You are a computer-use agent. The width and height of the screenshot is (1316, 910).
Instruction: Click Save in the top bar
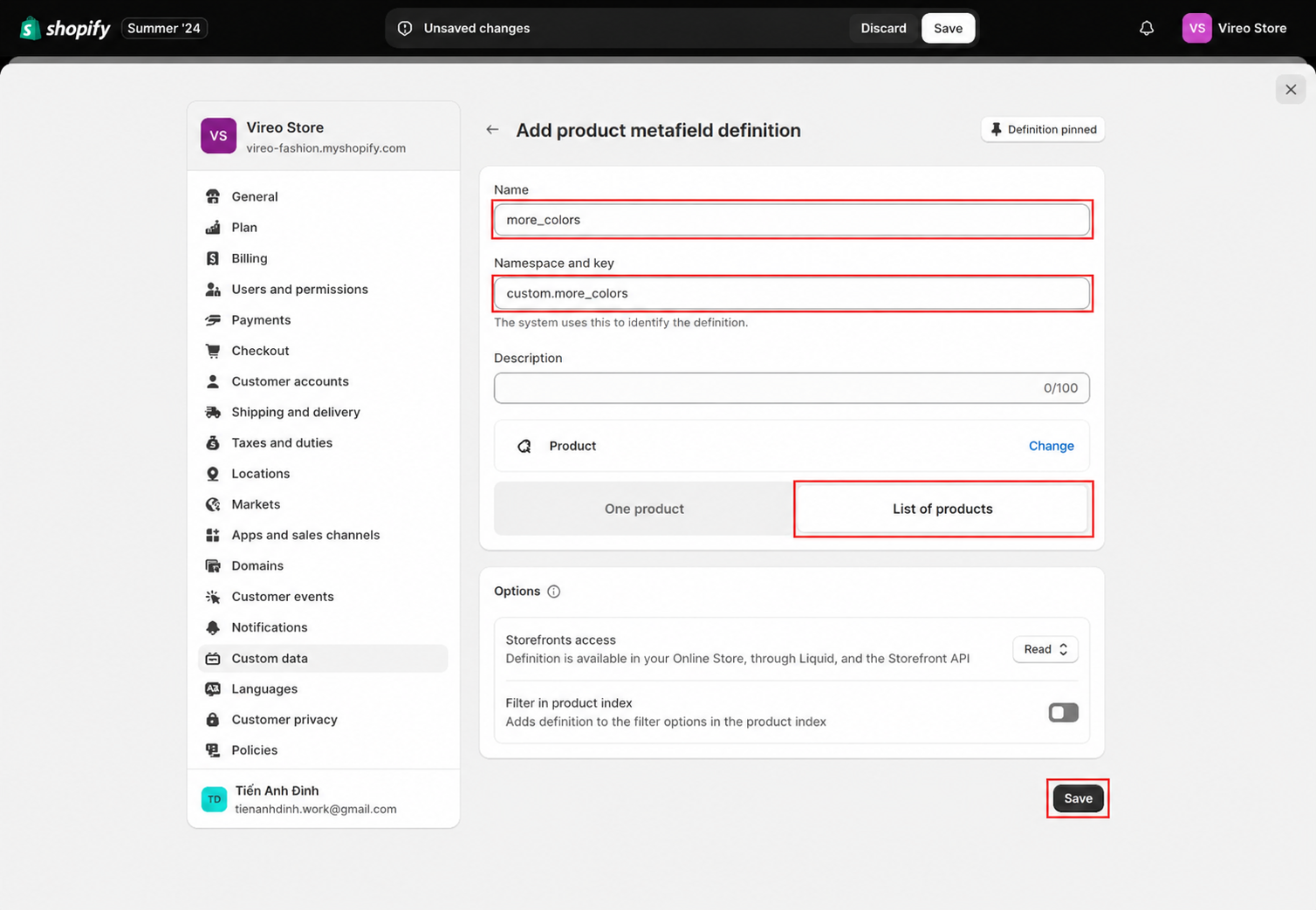tap(948, 28)
